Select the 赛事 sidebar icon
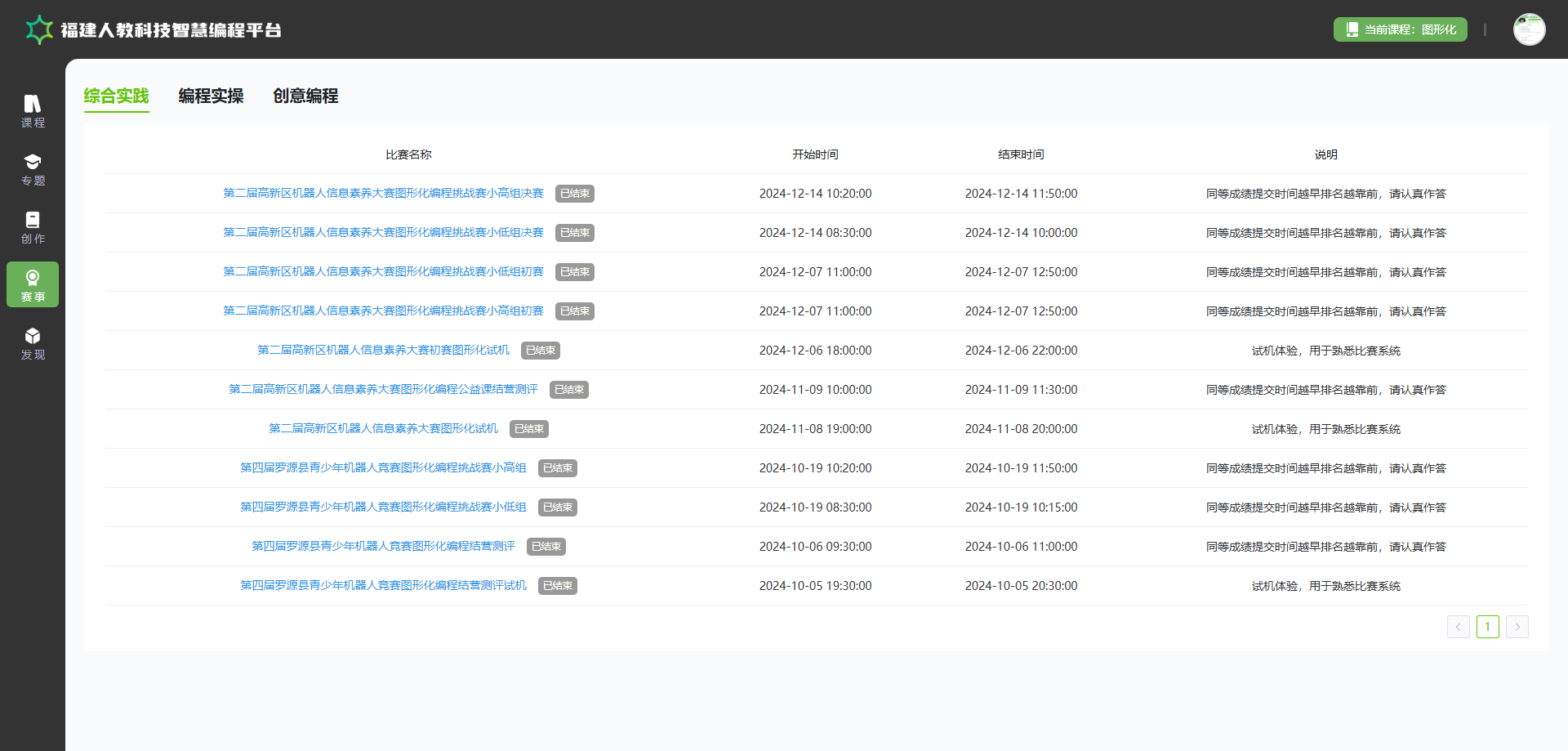1568x751 pixels. [33, 284]
